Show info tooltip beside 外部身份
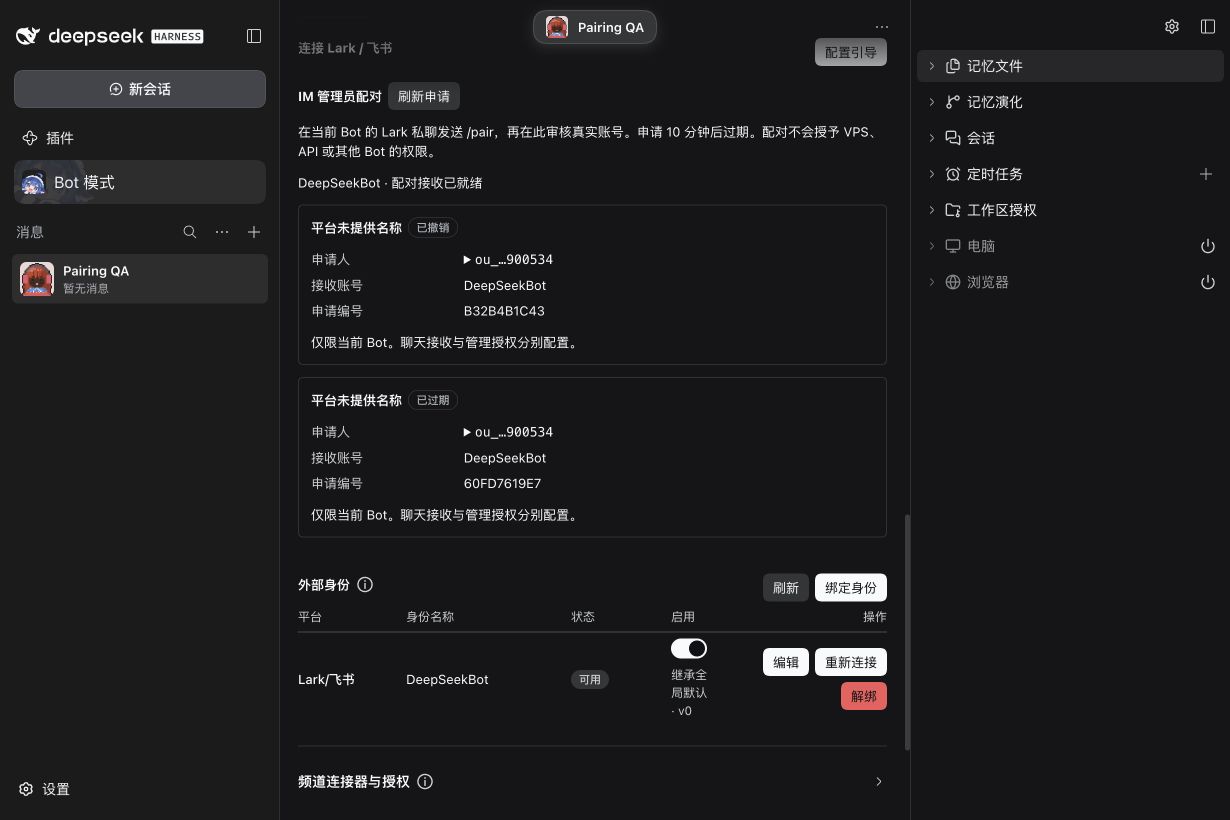This screenshot has width=1230, height=820. 365,585
